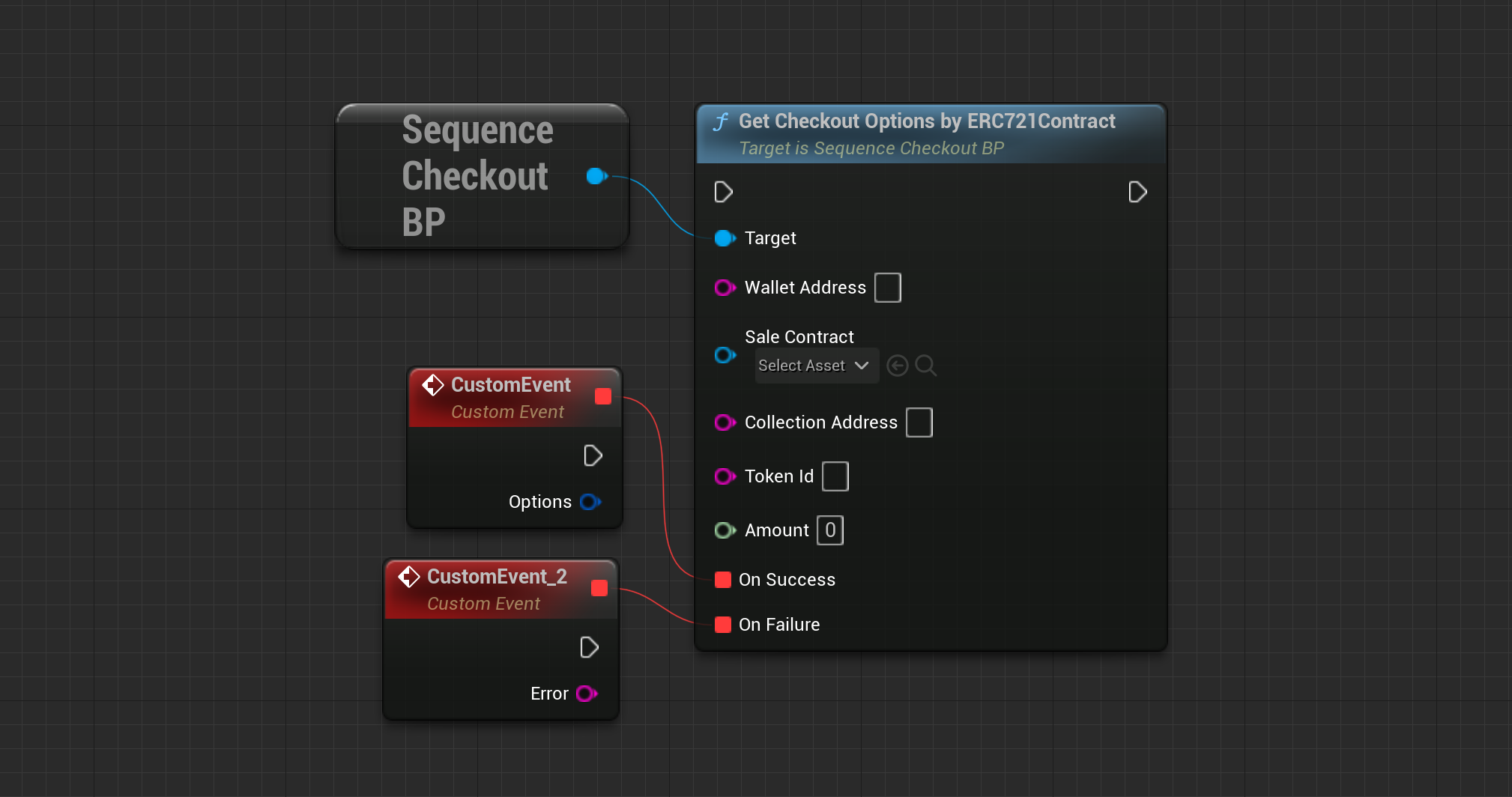Viewport: 1512px width, 797px height.
Task: Click CustomEvent_2 red delegate output pin
Action: [599, 588]
